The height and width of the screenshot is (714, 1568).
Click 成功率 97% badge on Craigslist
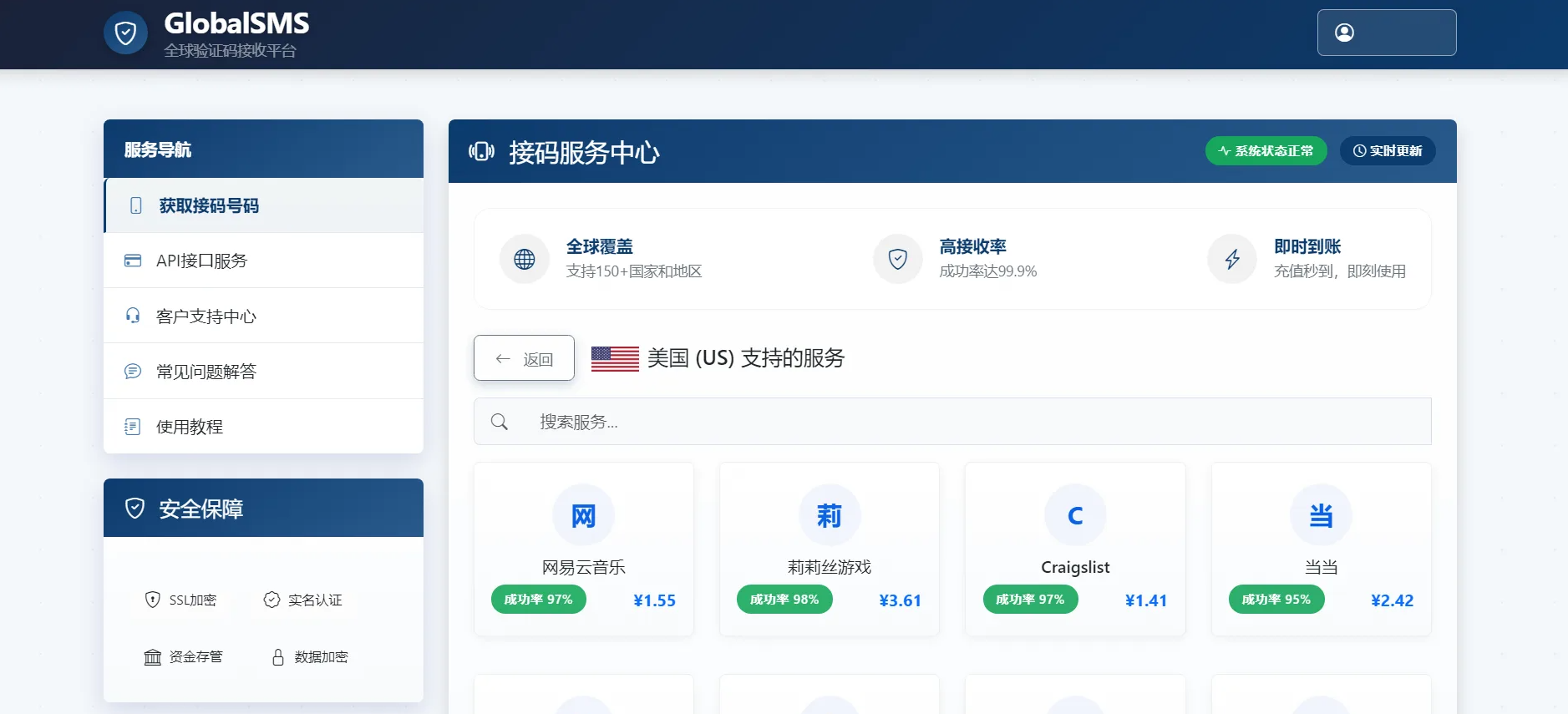[x=1030, y=600]
